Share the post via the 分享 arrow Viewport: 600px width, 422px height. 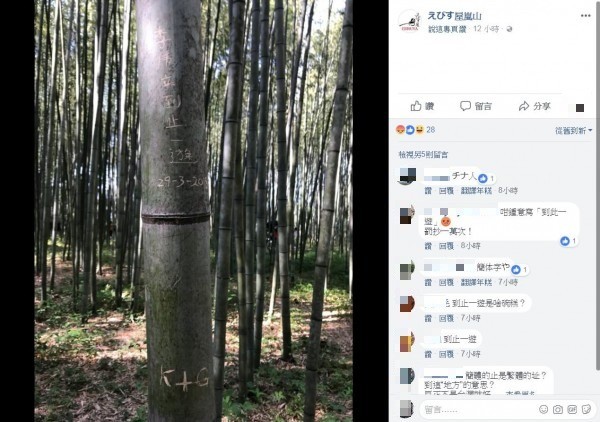(x=535, y=106)
